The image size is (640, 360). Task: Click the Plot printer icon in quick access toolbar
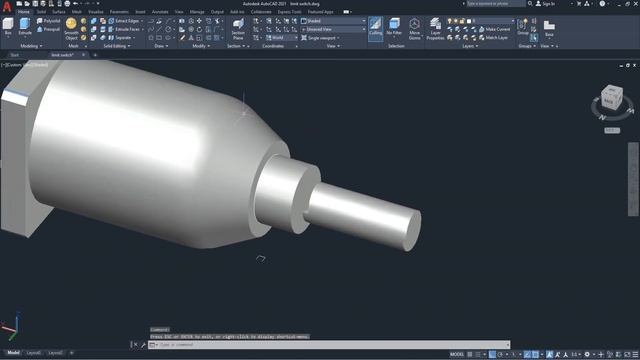click(x=67, y=4)
